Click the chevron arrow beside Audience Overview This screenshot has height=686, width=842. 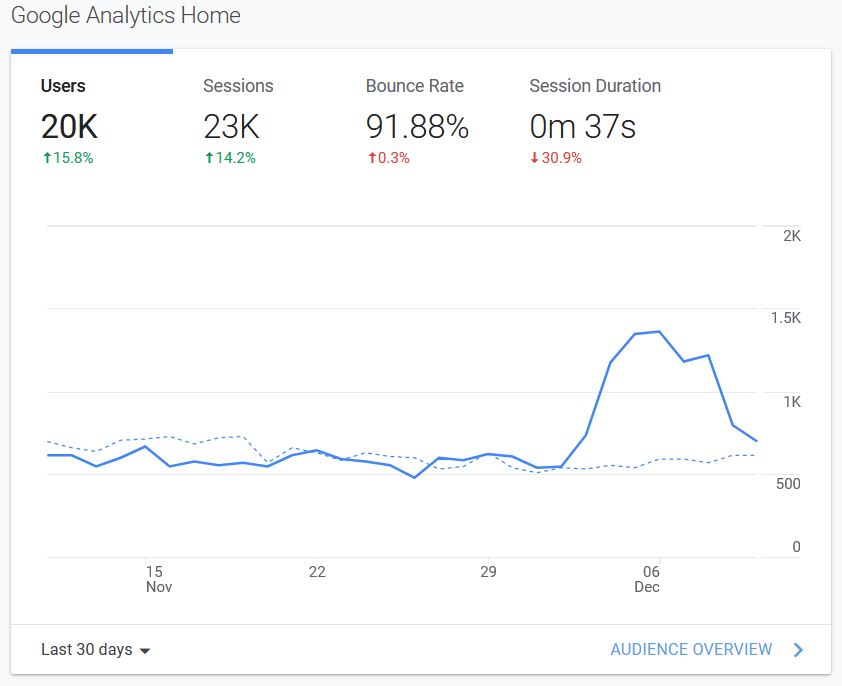[799, 650]
